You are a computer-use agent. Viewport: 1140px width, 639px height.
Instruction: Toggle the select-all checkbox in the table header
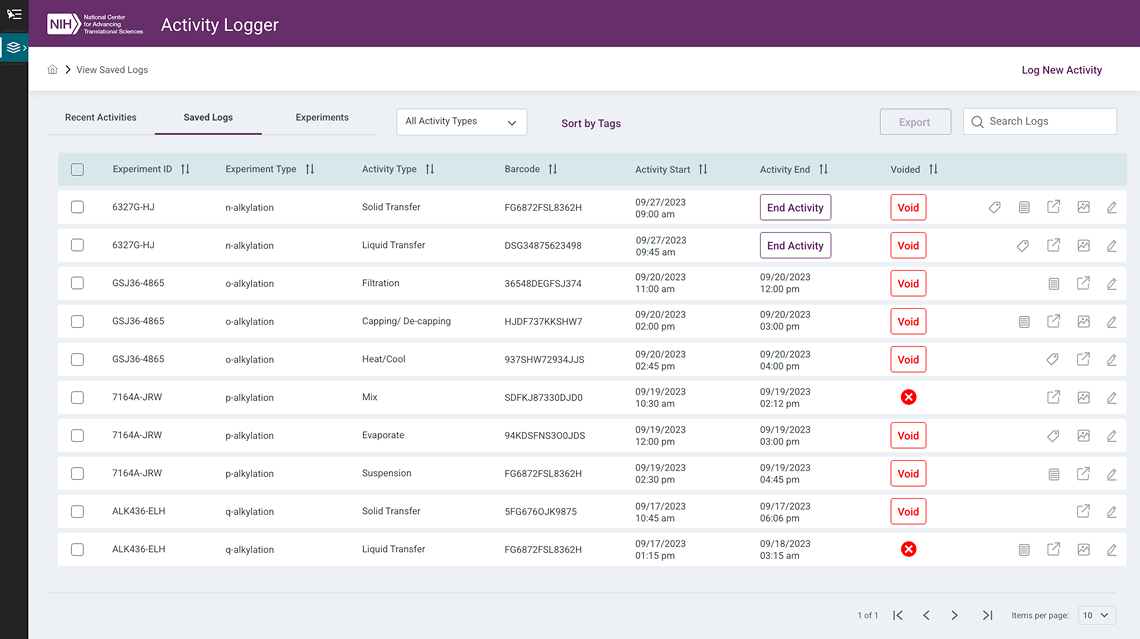pyautogui.click(x=77, y=169)
